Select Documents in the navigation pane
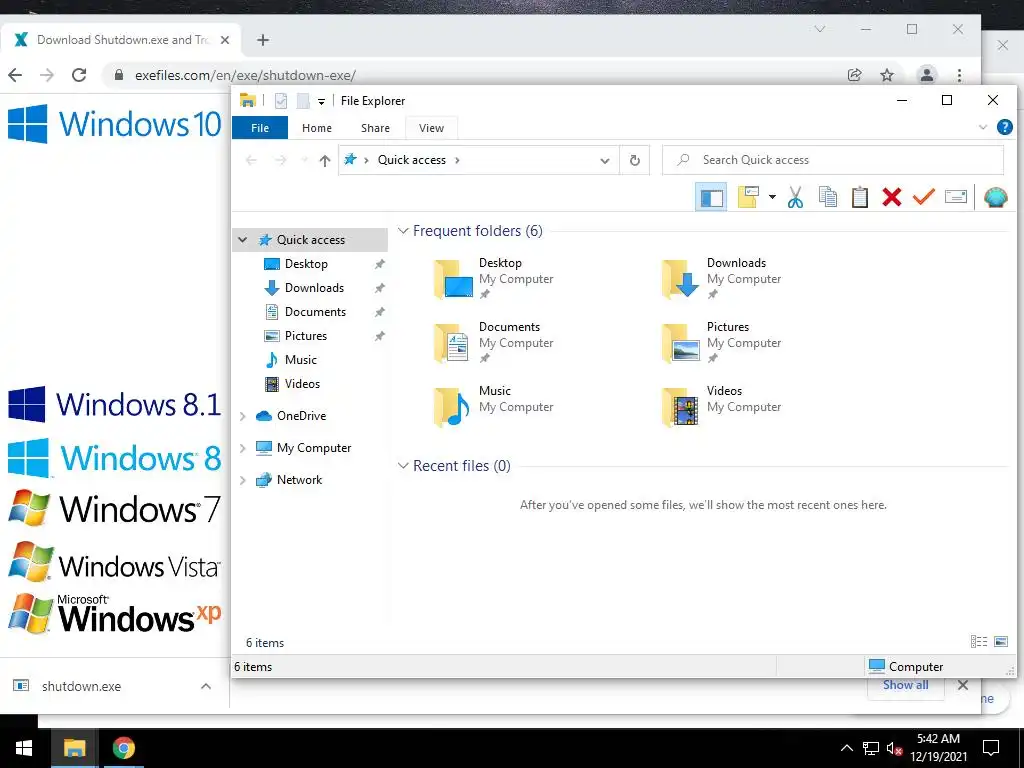 315,312
